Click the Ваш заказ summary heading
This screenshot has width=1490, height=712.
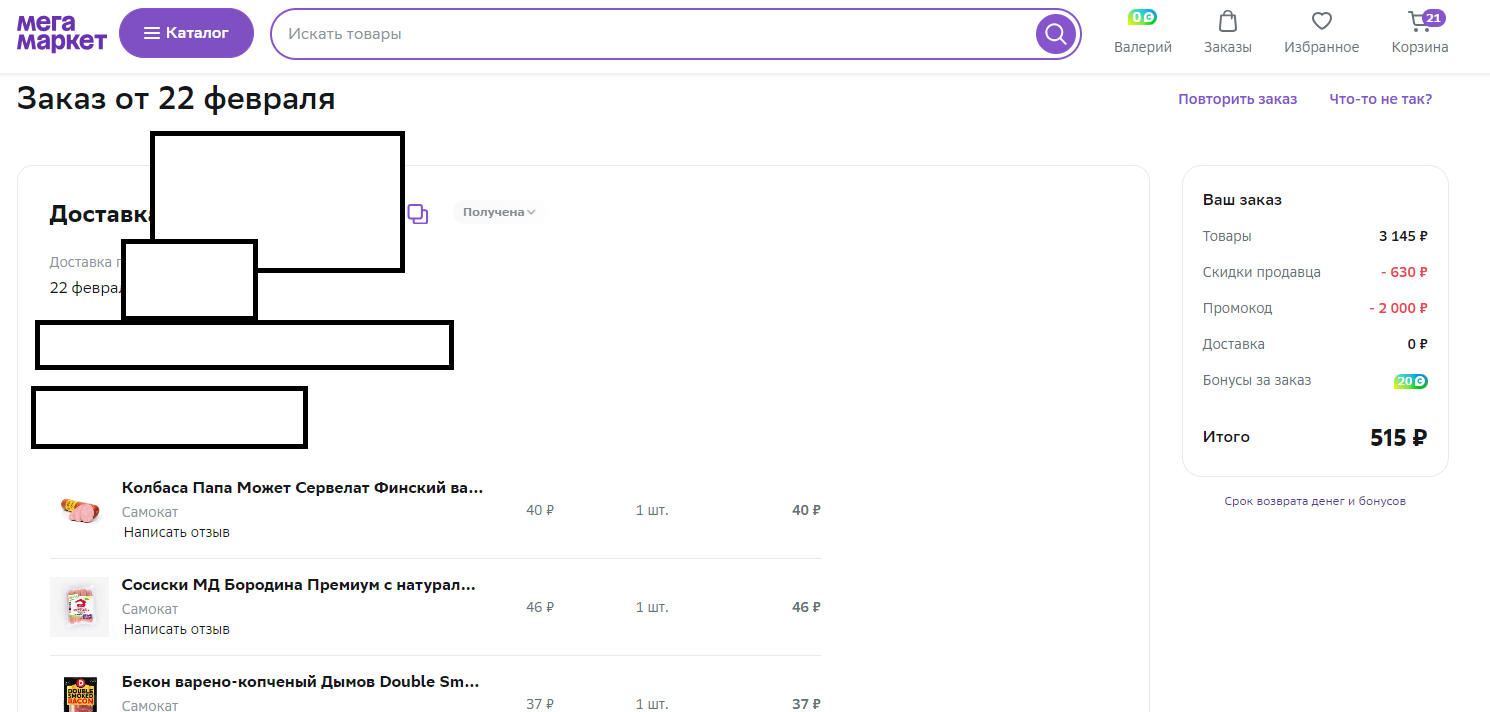1242,200
